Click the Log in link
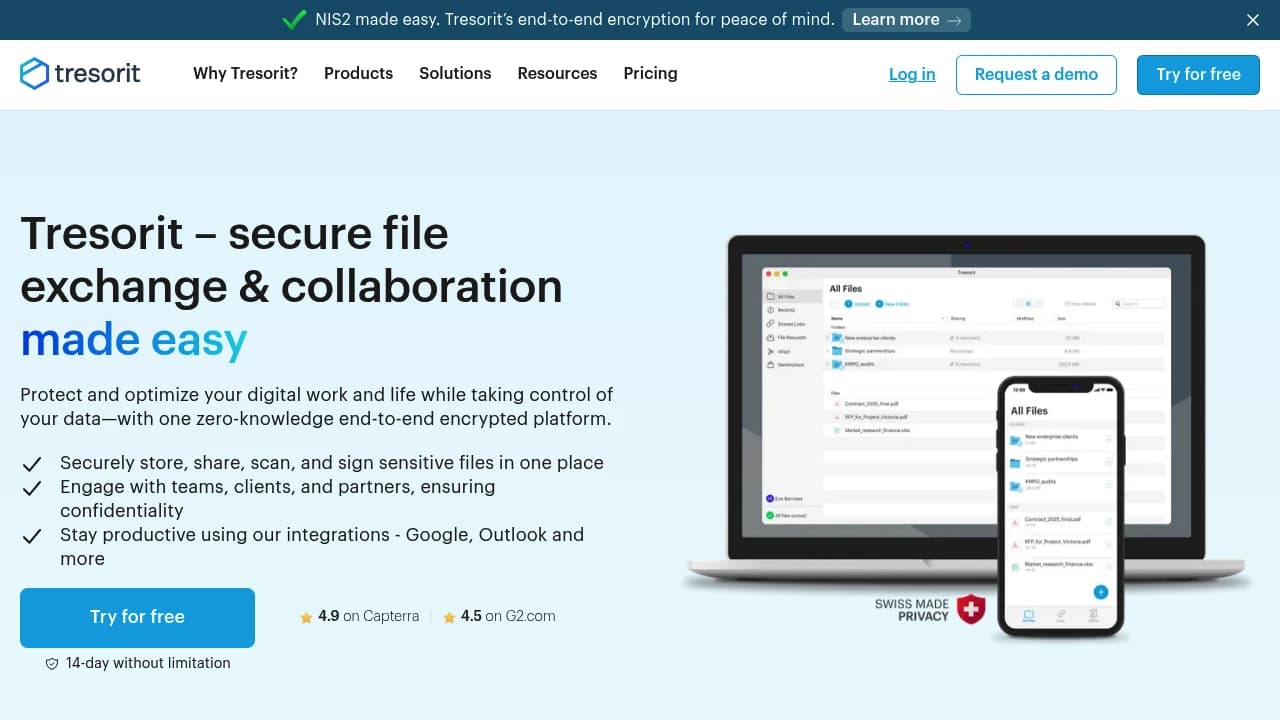1280x720 pixels. pos(912,74)
